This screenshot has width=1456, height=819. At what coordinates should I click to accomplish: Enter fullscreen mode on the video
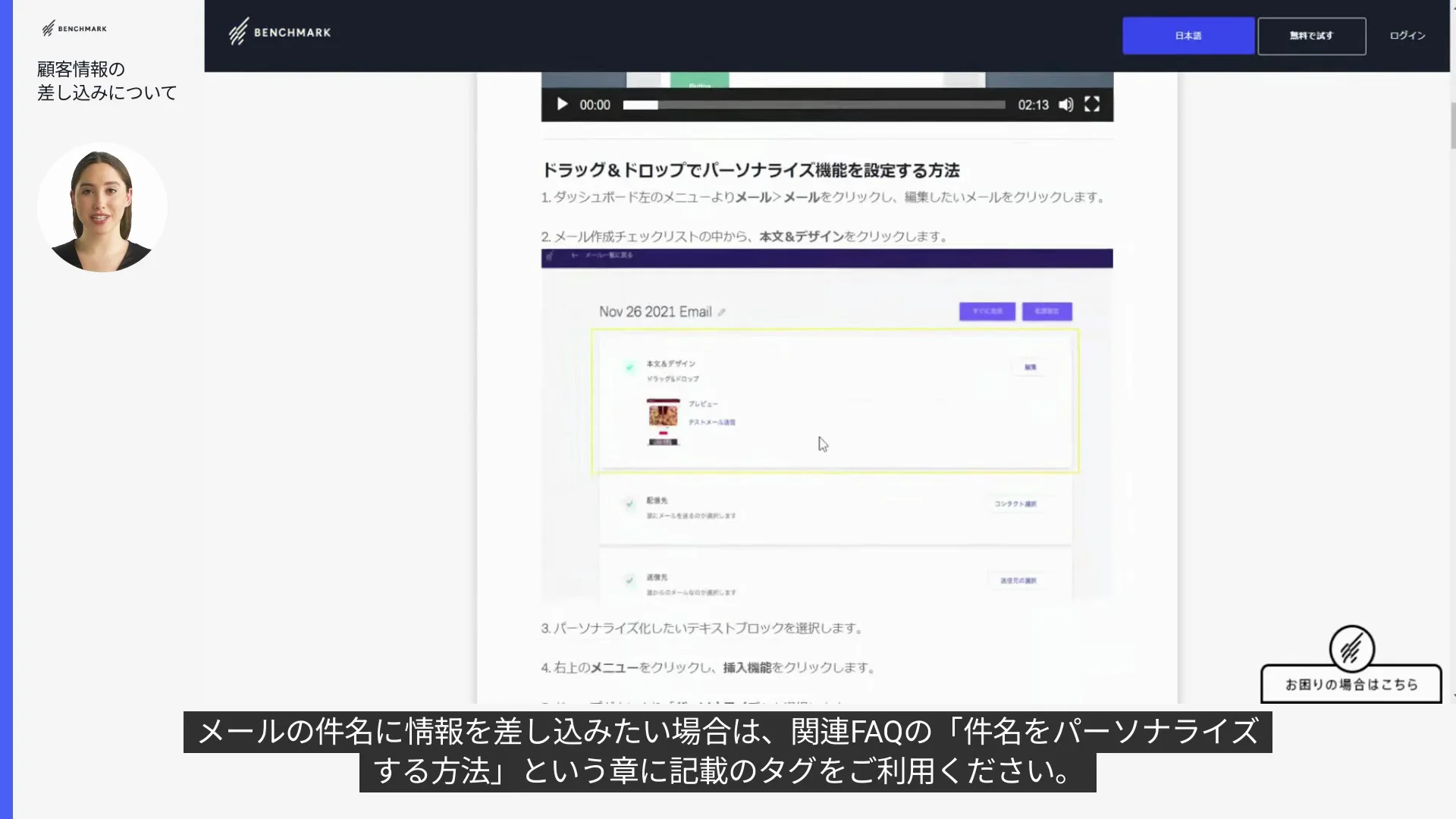[x=1092, y=104]
